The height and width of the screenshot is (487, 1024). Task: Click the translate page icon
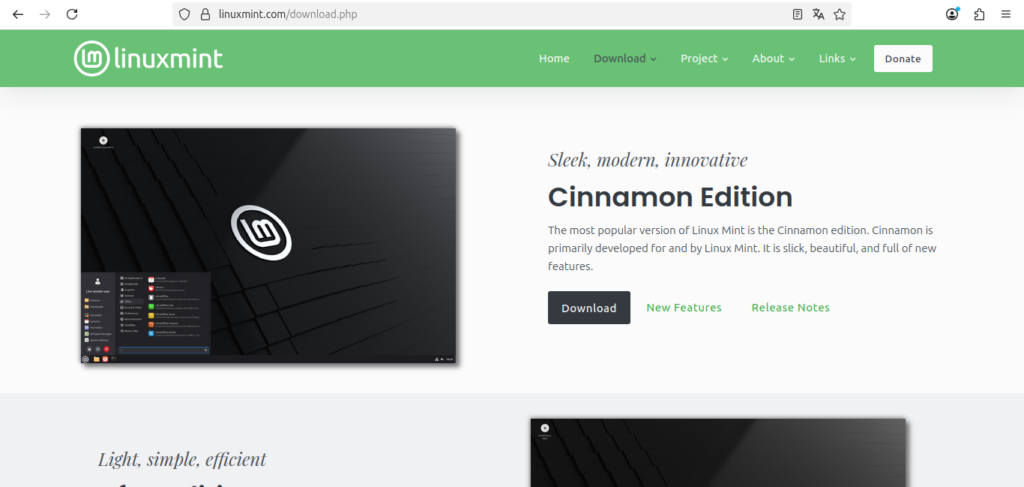[x=819, y=15]
